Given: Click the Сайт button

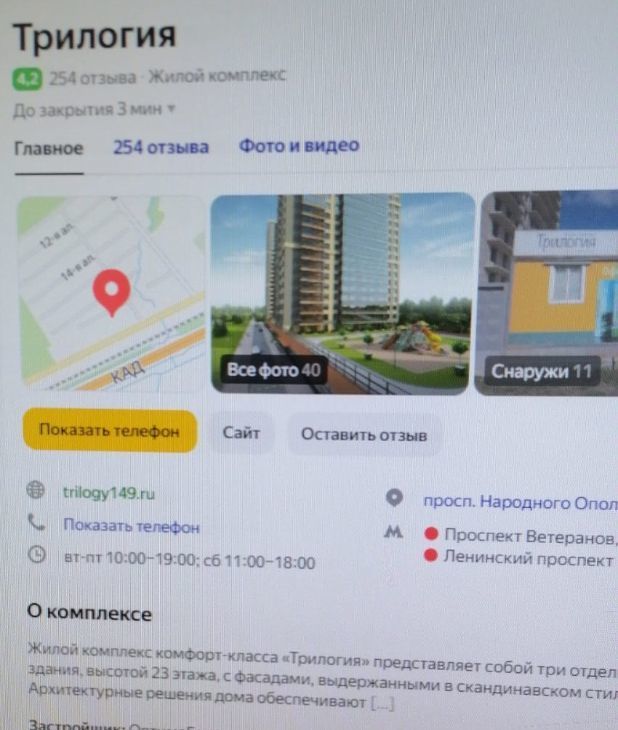Looking at the screenshot, I should 241,433.
